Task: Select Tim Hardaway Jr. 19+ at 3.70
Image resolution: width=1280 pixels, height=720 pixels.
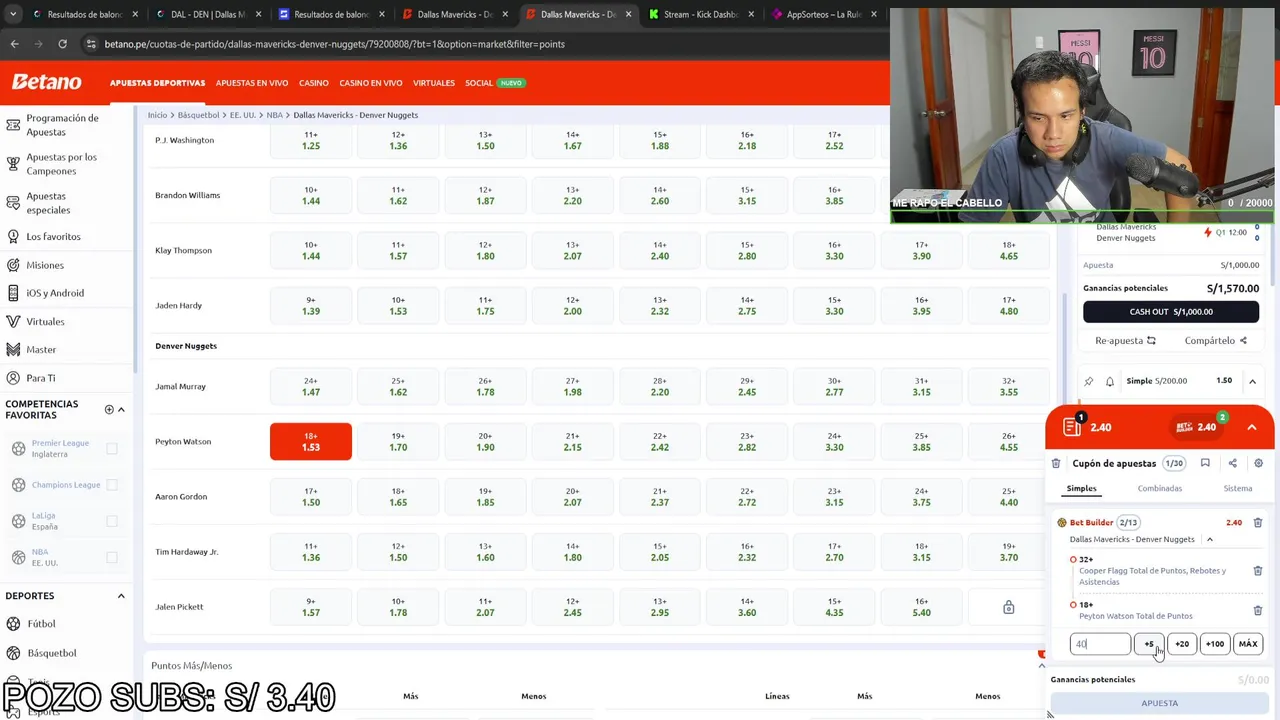Action: click(1008, 552)
